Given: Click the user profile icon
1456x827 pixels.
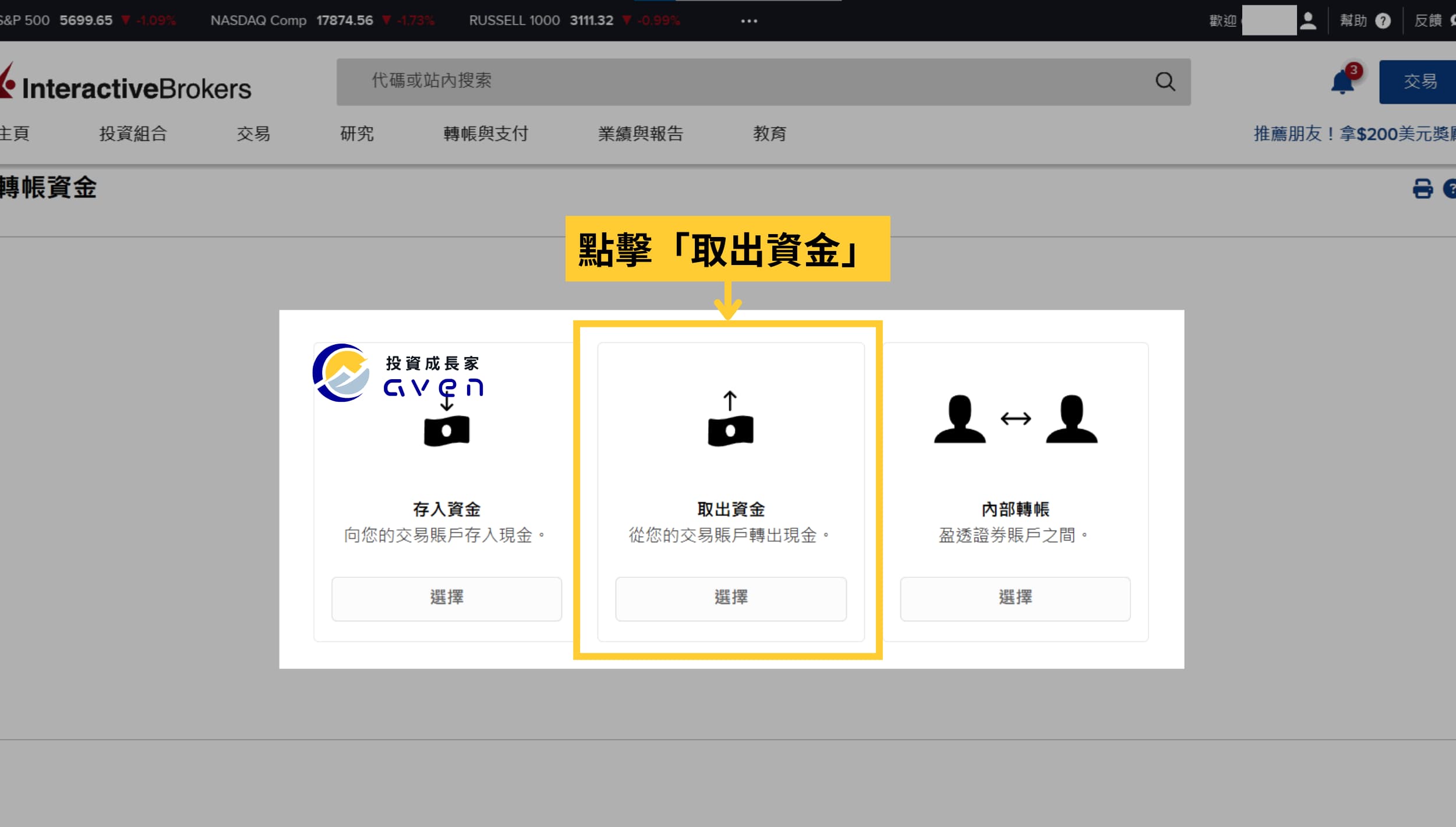Looking at the screenshot, I should [1308, 20].
